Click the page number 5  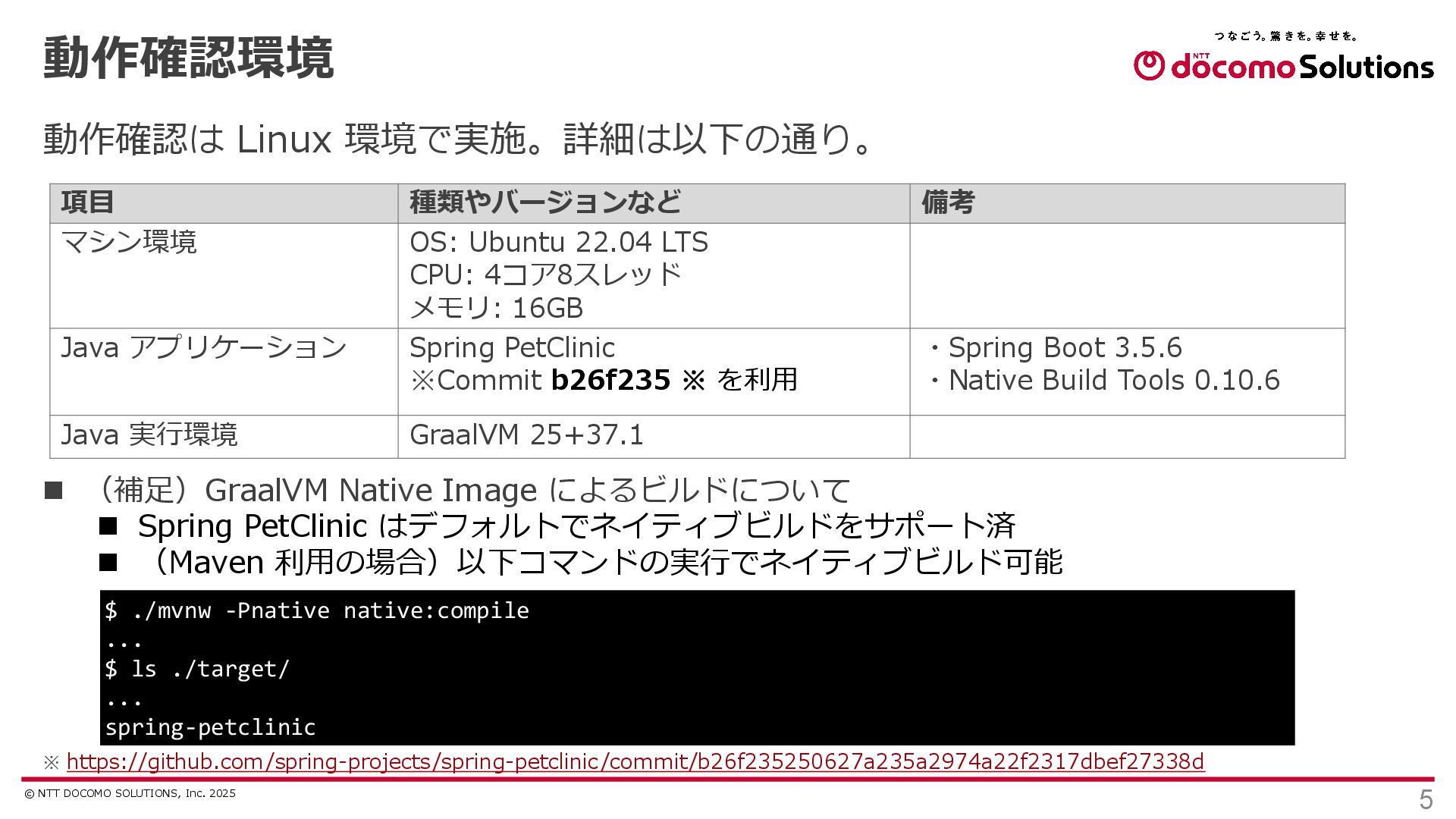(x=1426, y=799)
